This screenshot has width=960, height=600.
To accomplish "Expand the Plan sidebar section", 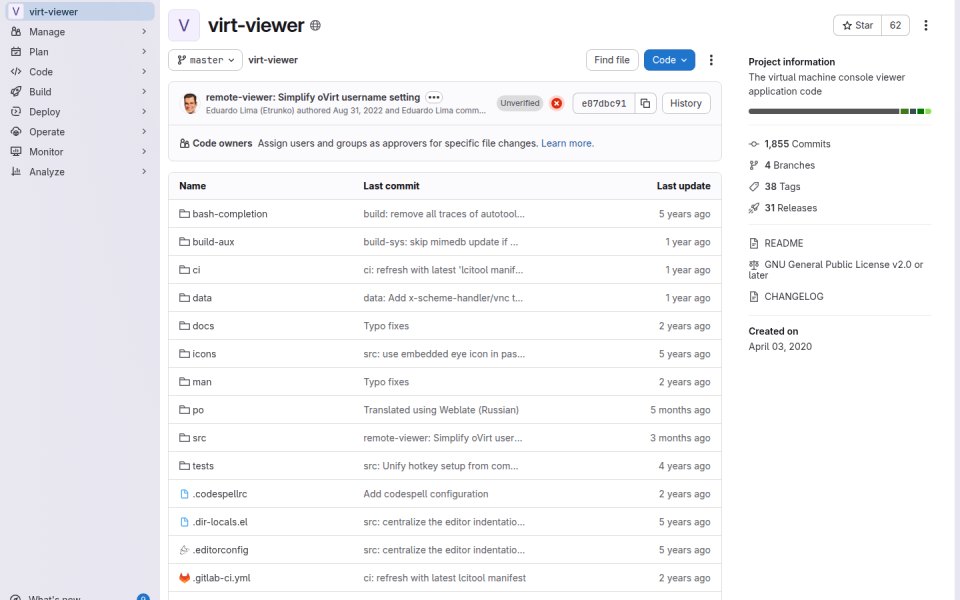I will click(x=80, y=52).
